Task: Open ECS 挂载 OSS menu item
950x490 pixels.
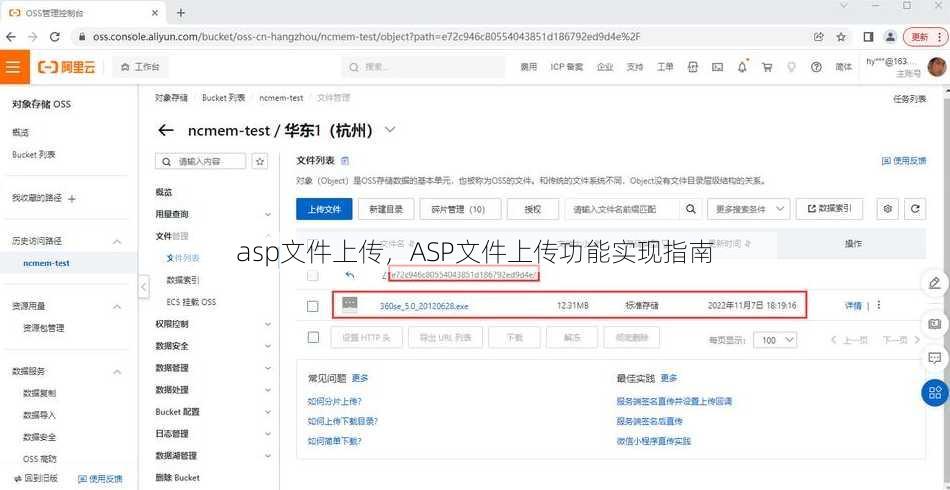Action: pyautogui.click(x=191, y=302)
